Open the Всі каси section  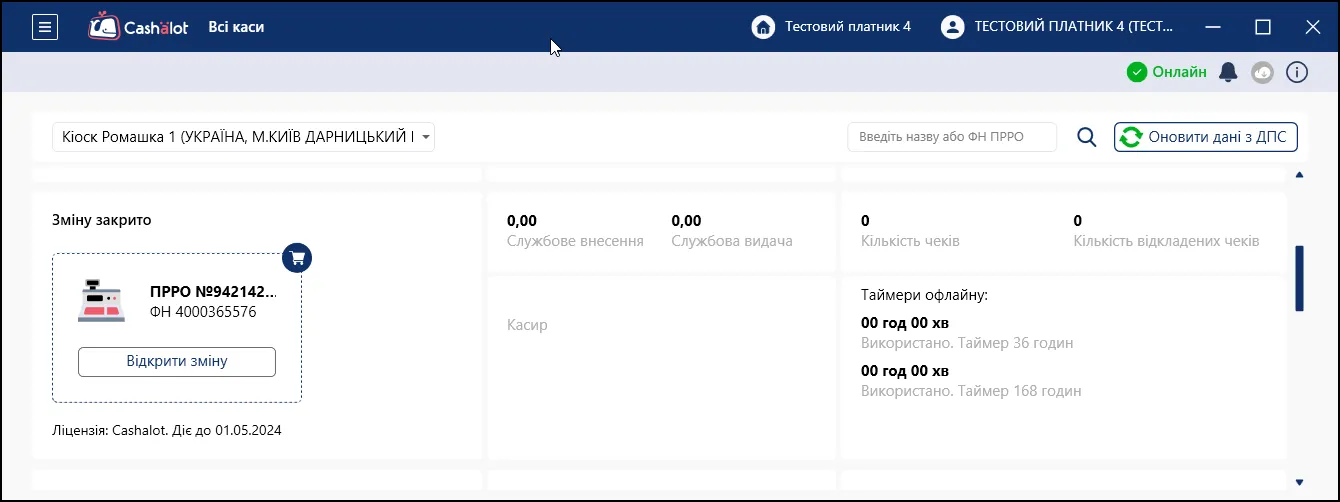[236, 27]
